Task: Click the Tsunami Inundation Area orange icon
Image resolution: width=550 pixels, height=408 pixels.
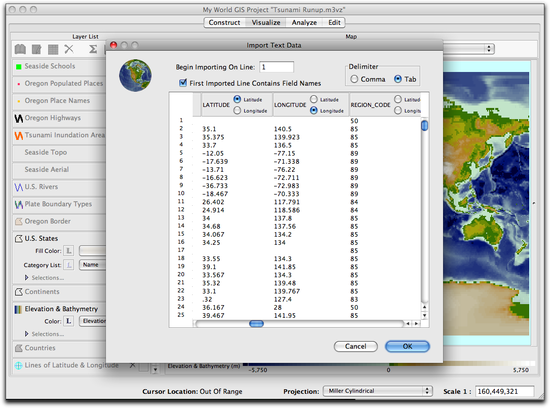Action: [x=19, y=135]
